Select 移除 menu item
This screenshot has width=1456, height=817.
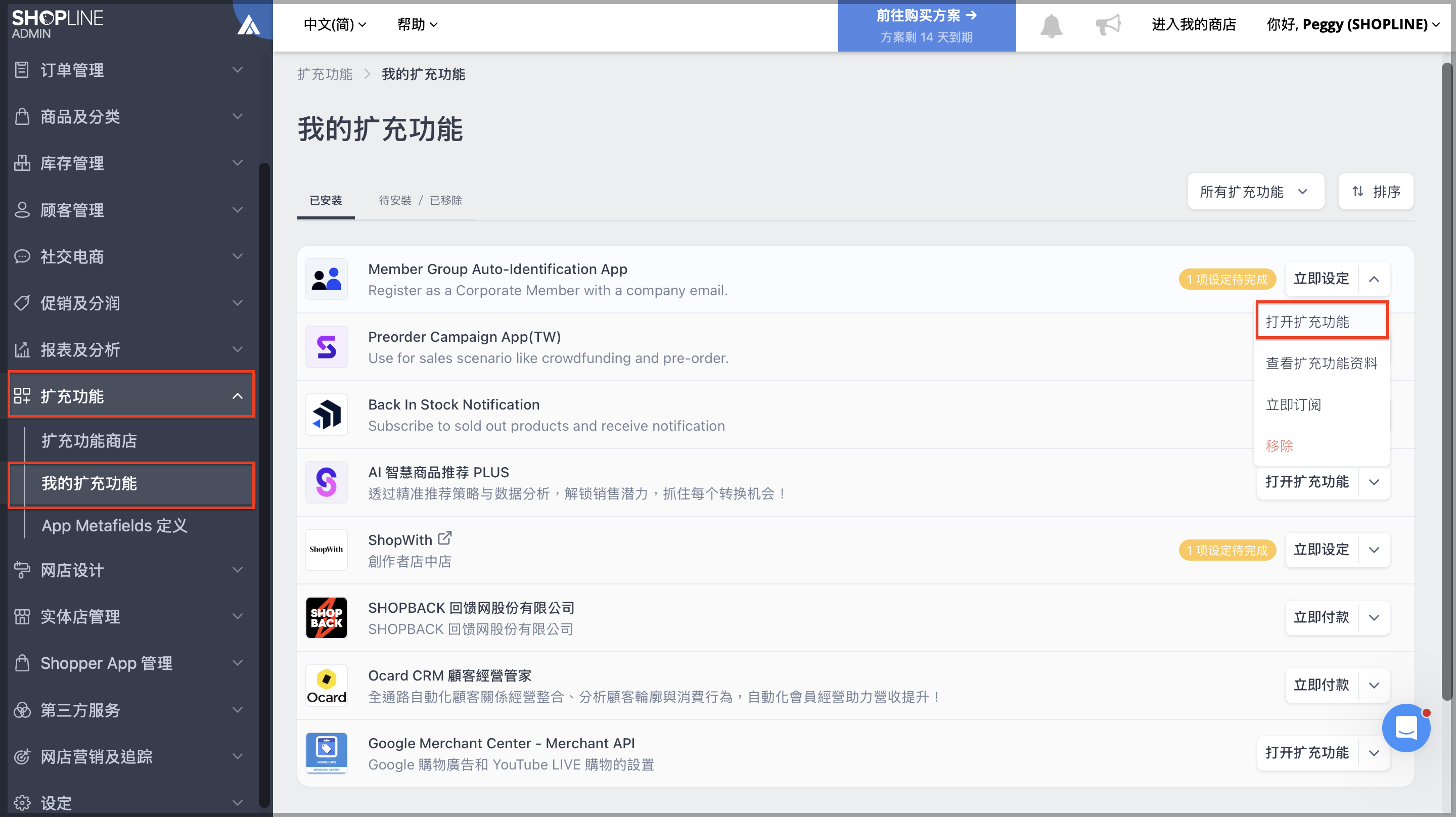click(x=1322, y=445)
